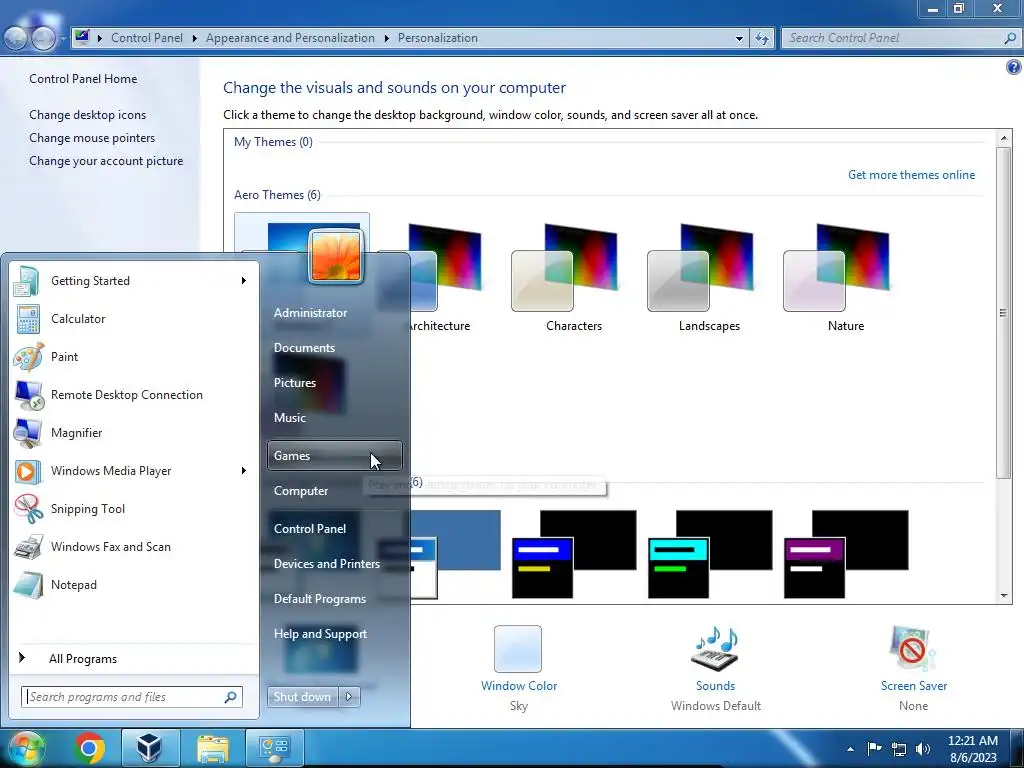1024x768 pixels.
Task: Expand All Programs list
Action: pos(134,658)
